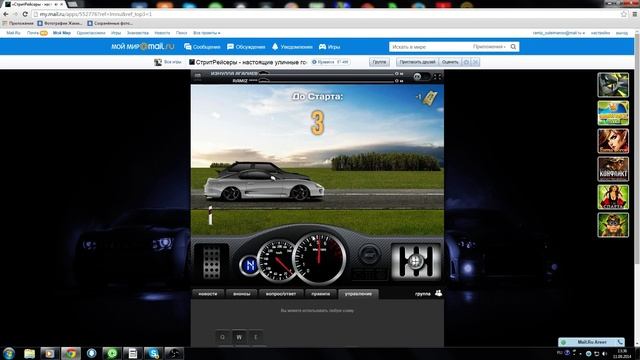The width and height of the screenshot is (640, 360).
Task: Focus the Искать в мире search field
Action: coord(429,47)
